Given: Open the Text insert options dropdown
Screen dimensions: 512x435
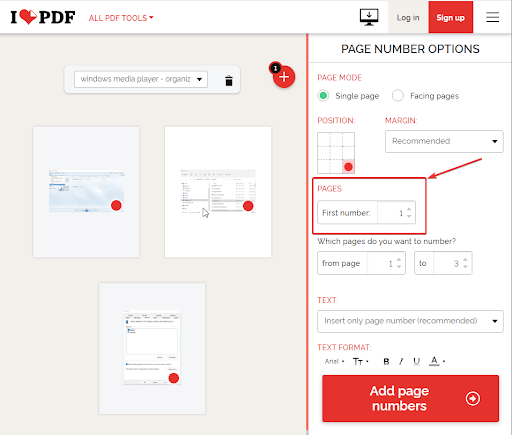Looking at the screenshot, I should pyautogui.click(x=410, y=321).
